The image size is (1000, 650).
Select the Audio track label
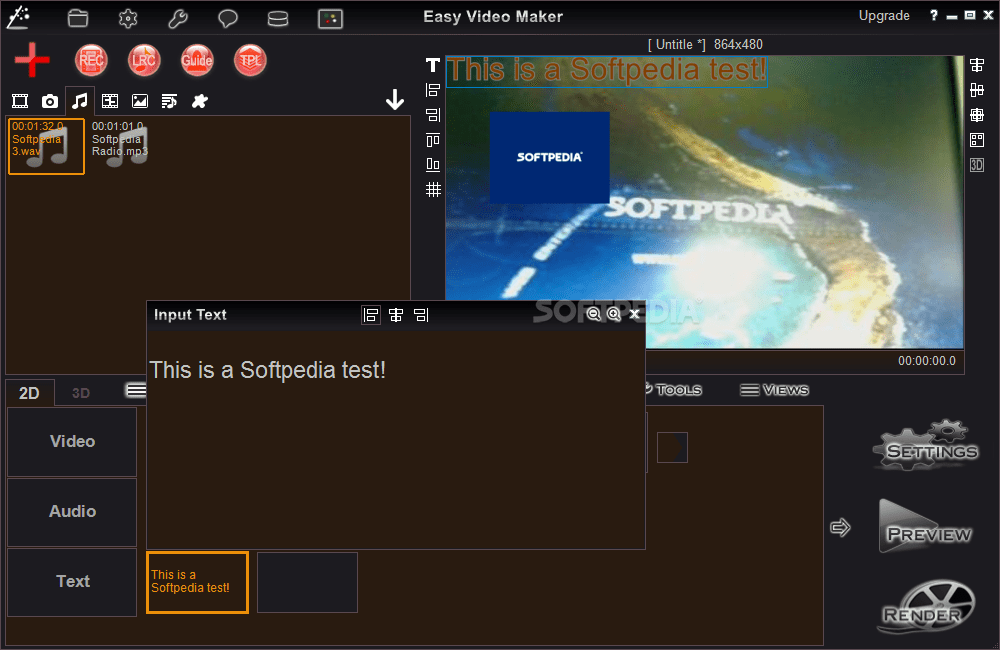click(71, 512)
